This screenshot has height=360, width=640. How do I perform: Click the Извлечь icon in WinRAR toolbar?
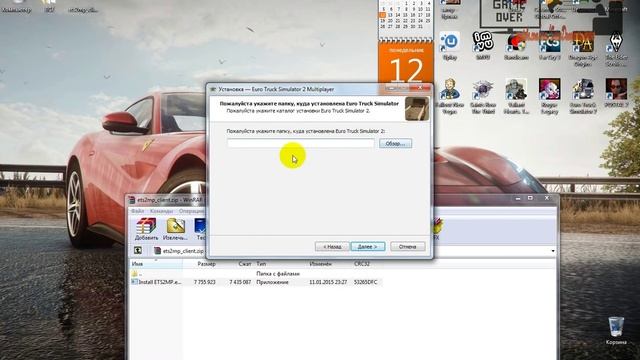pyautogui.click(x=175, y=229)
